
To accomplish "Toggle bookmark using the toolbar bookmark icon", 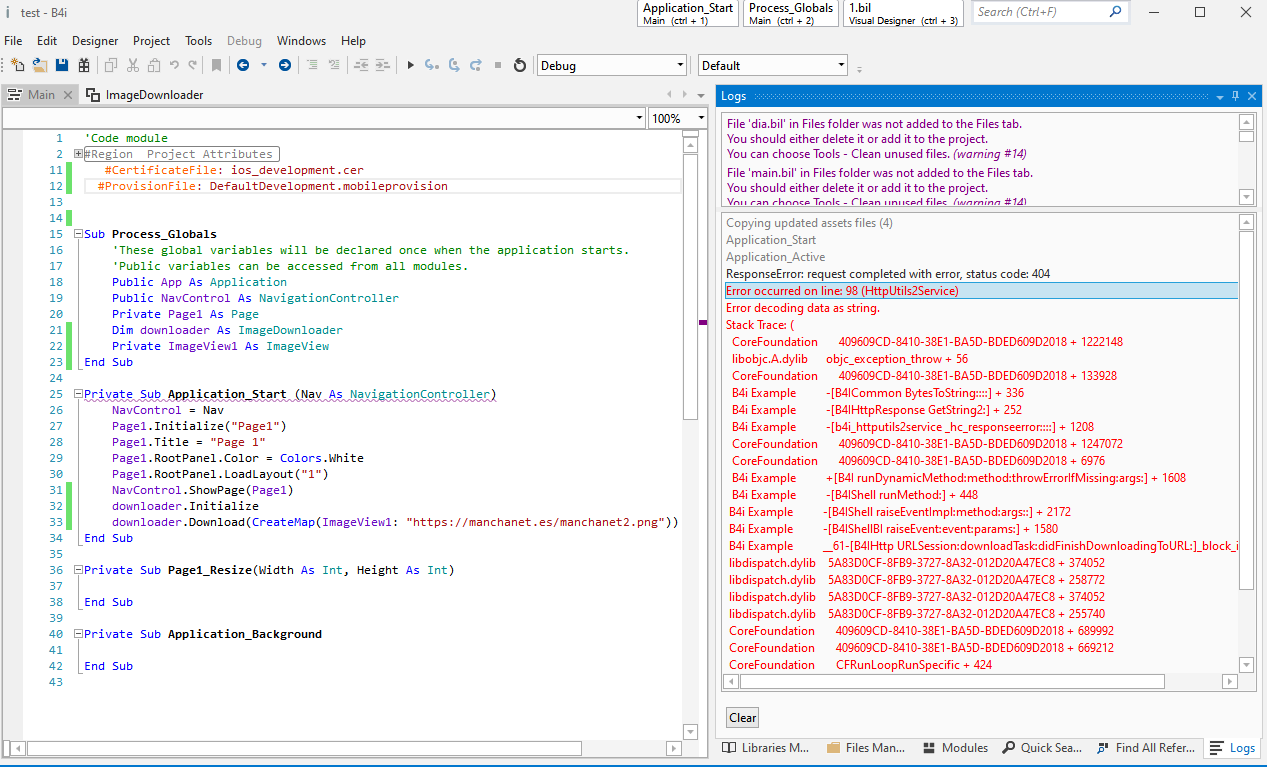I will tap(216, 66).
